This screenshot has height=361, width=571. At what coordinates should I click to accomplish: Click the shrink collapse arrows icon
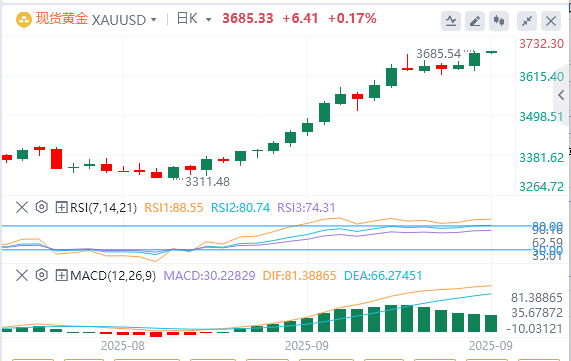(527, 21)
